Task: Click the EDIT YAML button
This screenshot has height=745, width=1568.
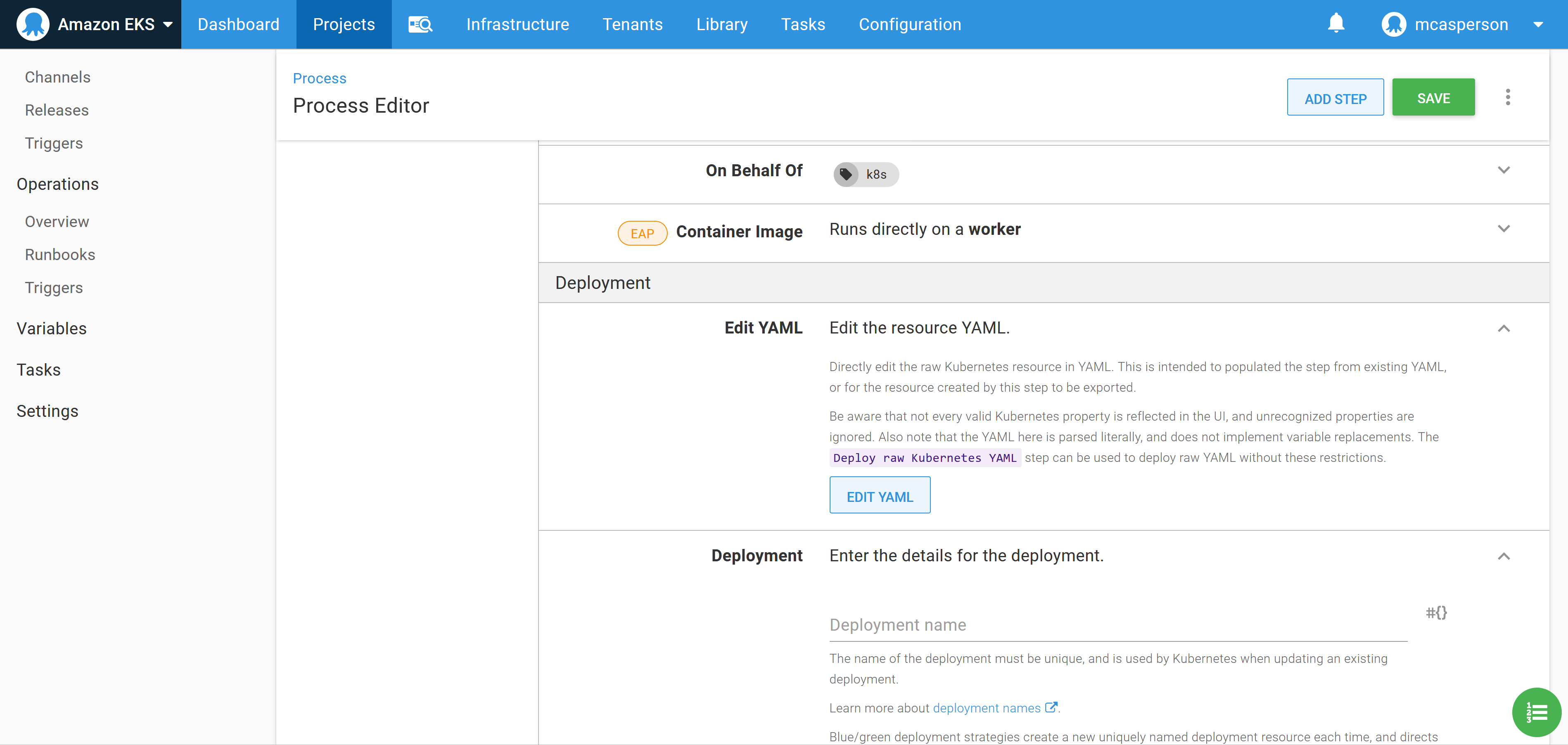Action: click(x=880, y=495)
